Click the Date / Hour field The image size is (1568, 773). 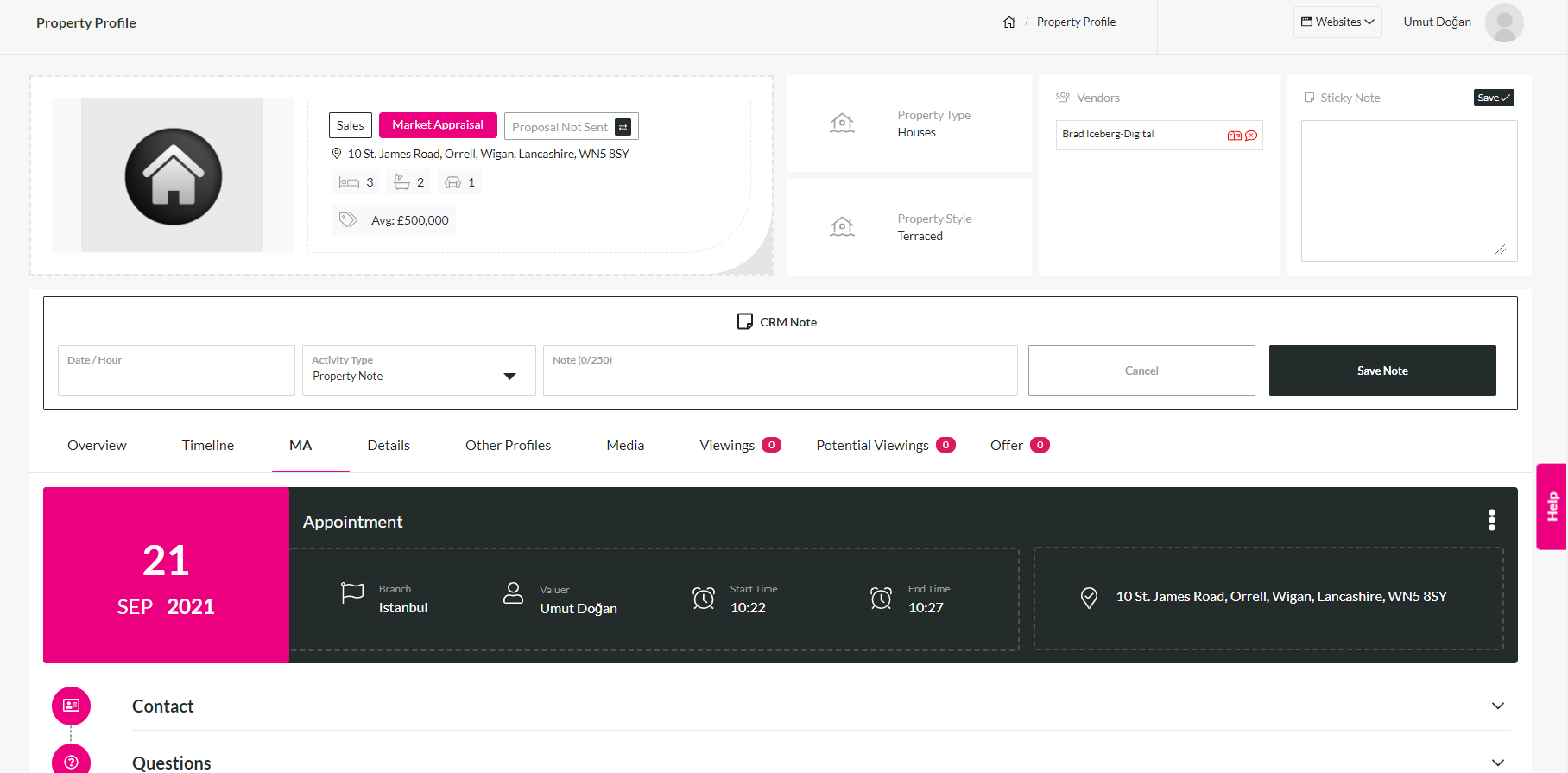176,371
